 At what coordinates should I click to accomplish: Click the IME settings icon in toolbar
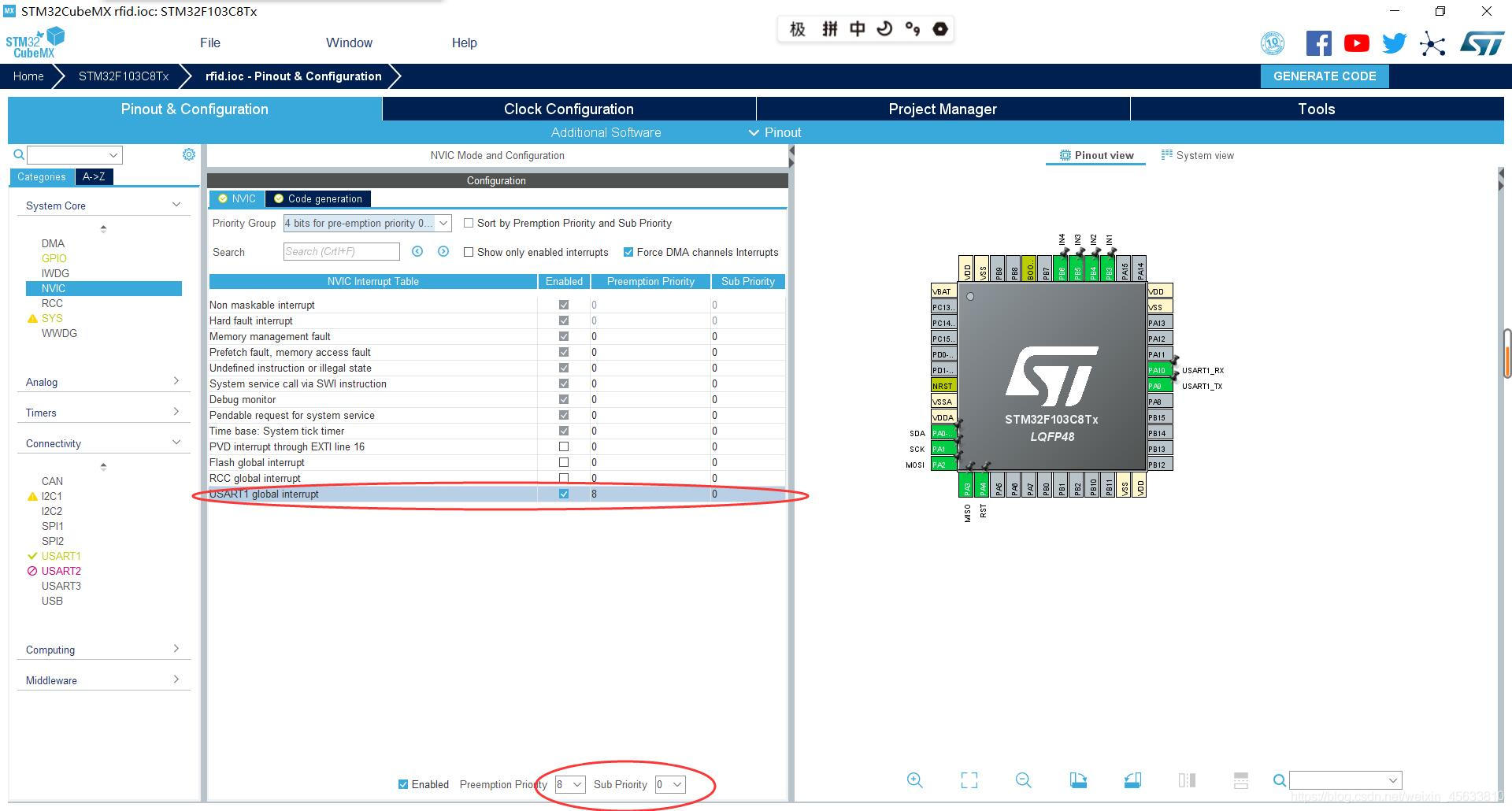940,29
